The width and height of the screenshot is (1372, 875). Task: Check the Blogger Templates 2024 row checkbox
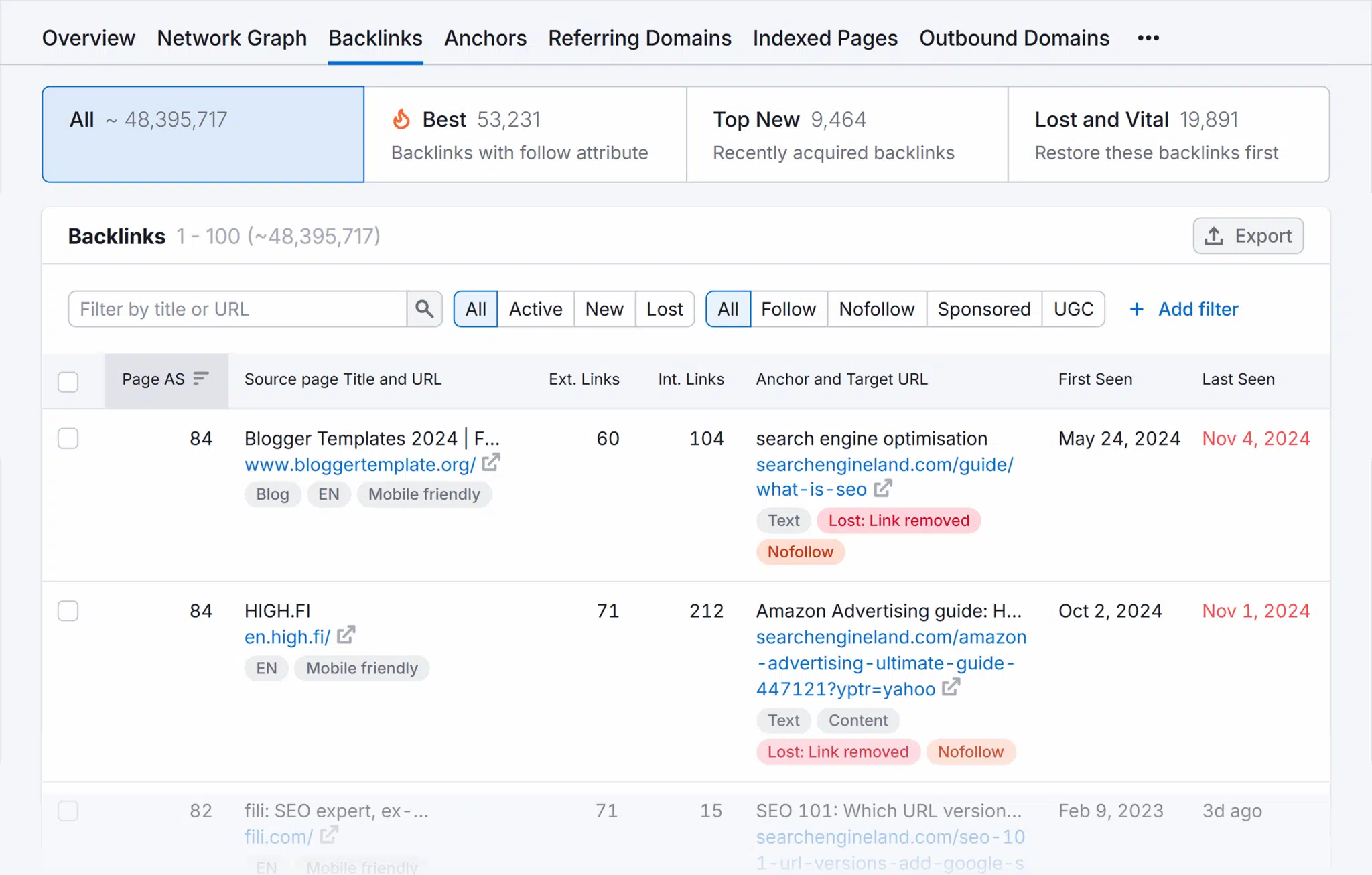click(68, 438)
